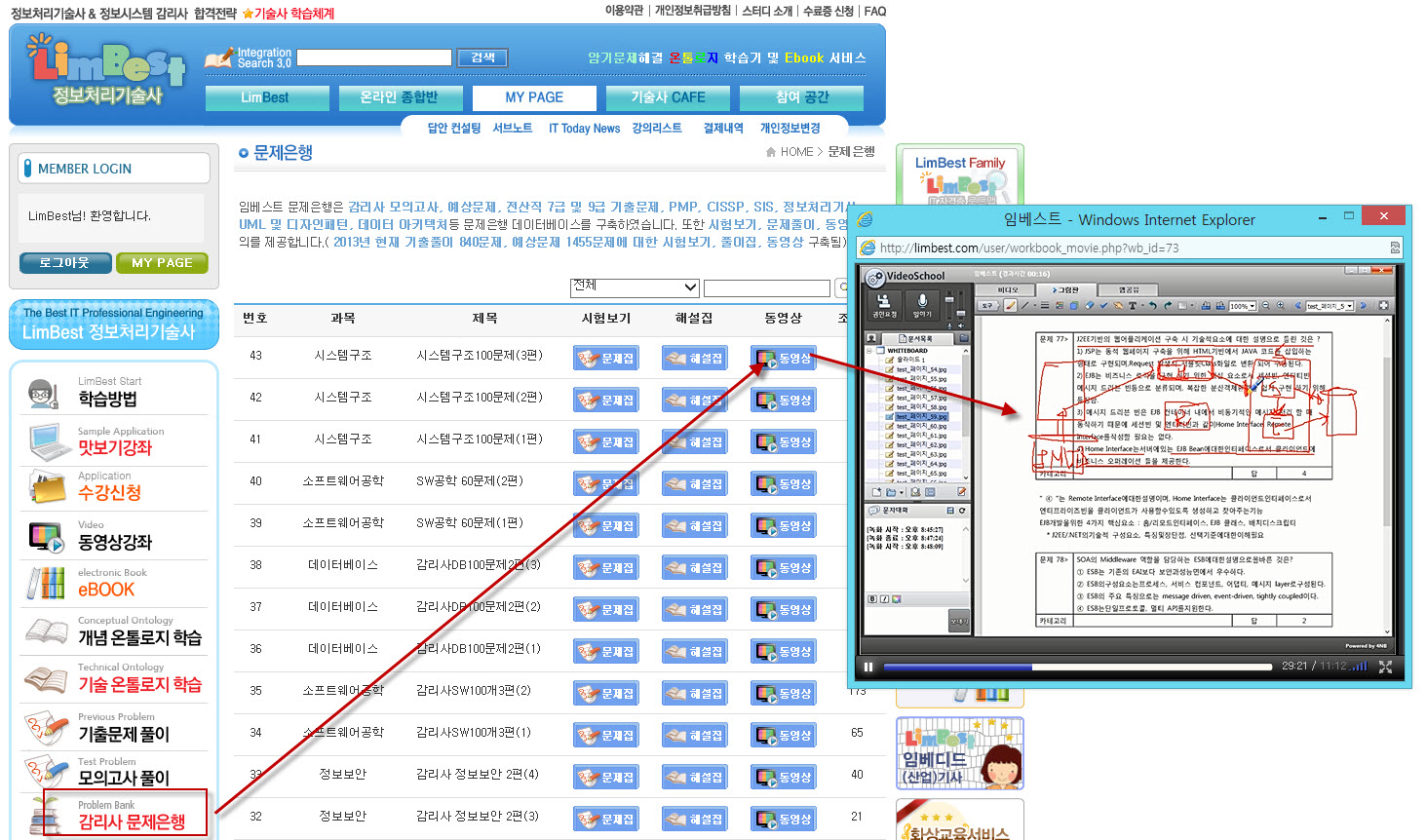Viewport: 1426px width, 840px height.
Task: Save chat log with the disk icon
Action: point(949,511)
